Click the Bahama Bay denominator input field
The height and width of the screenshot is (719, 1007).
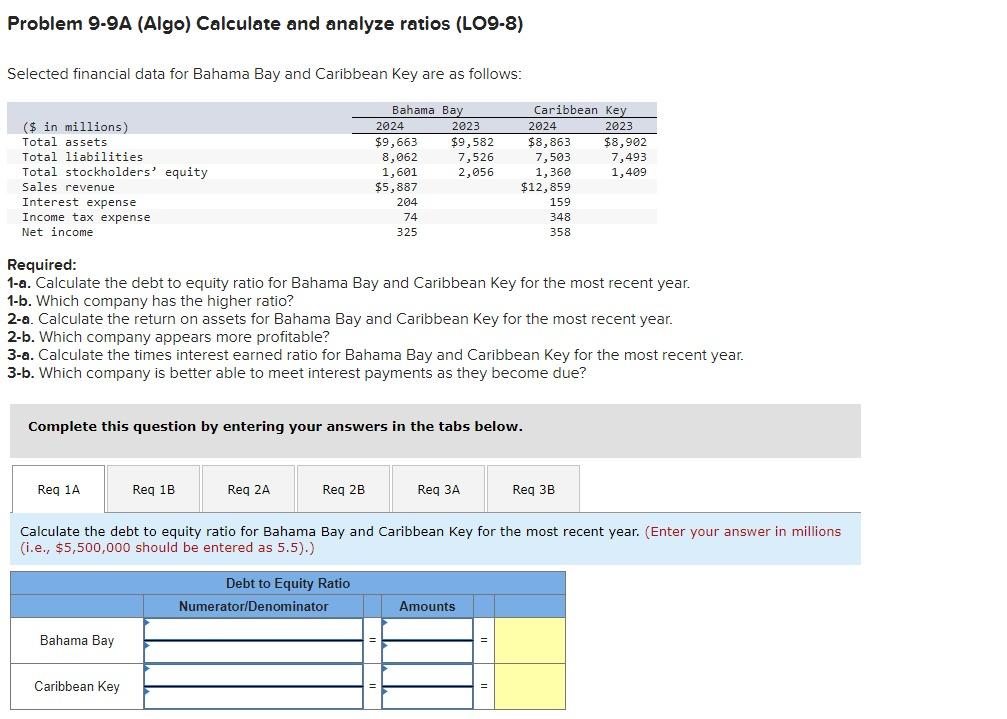click(253, 652)
